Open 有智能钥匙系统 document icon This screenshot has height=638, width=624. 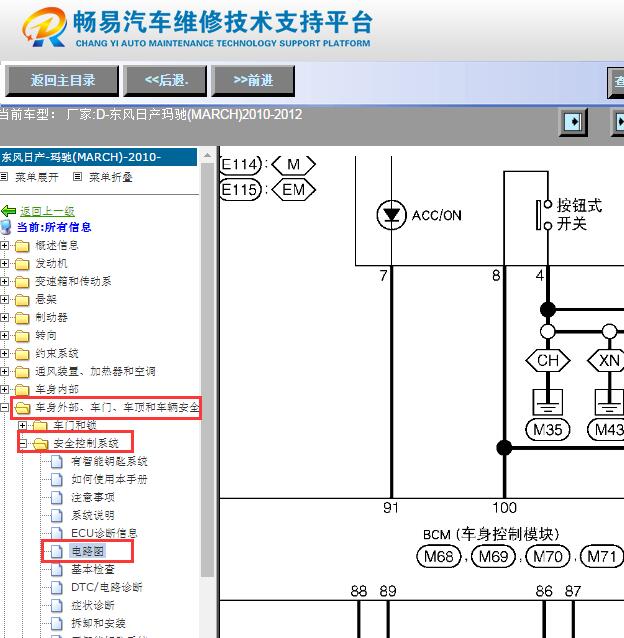(57, 461)
